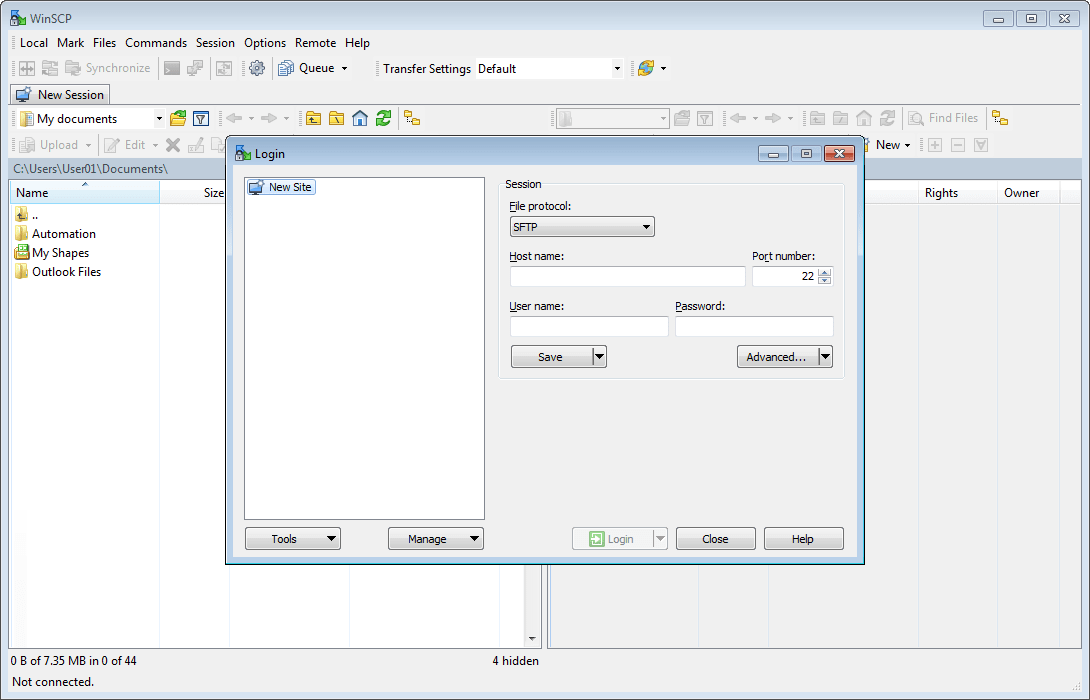Click the Help button in Login dialog
This screenshot has height=700, width=1090.
click(x=804, y=539)
